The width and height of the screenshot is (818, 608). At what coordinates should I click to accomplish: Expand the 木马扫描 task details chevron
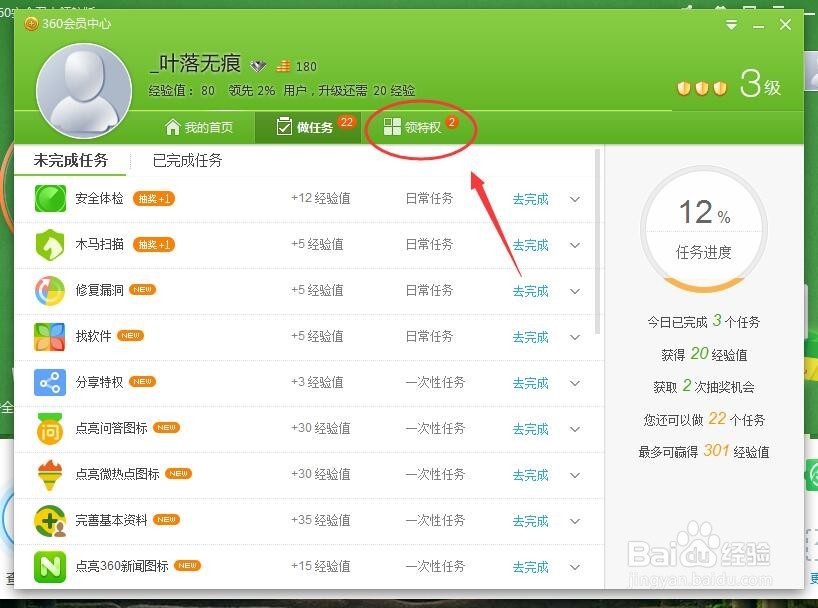point(575,245)
